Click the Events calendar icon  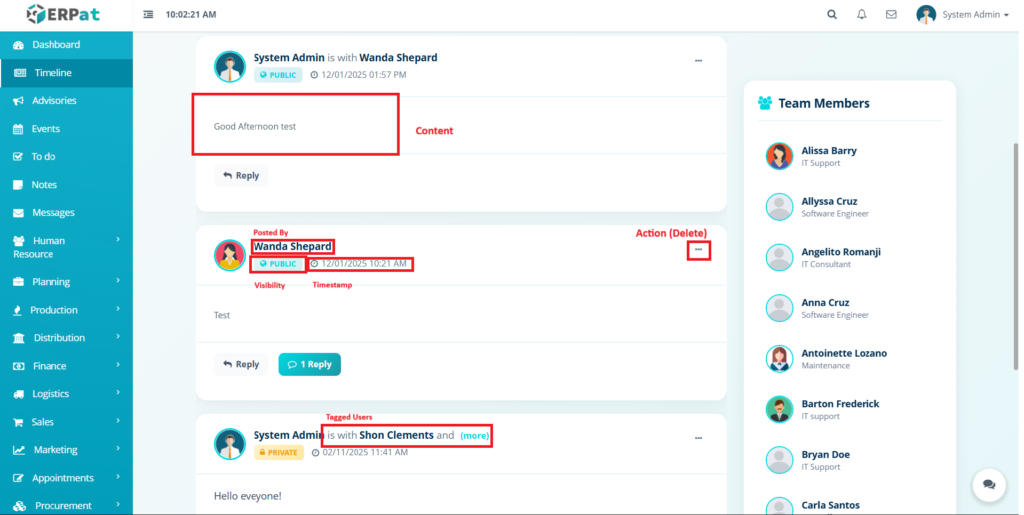pyautogui.click(x=18, y=129)
